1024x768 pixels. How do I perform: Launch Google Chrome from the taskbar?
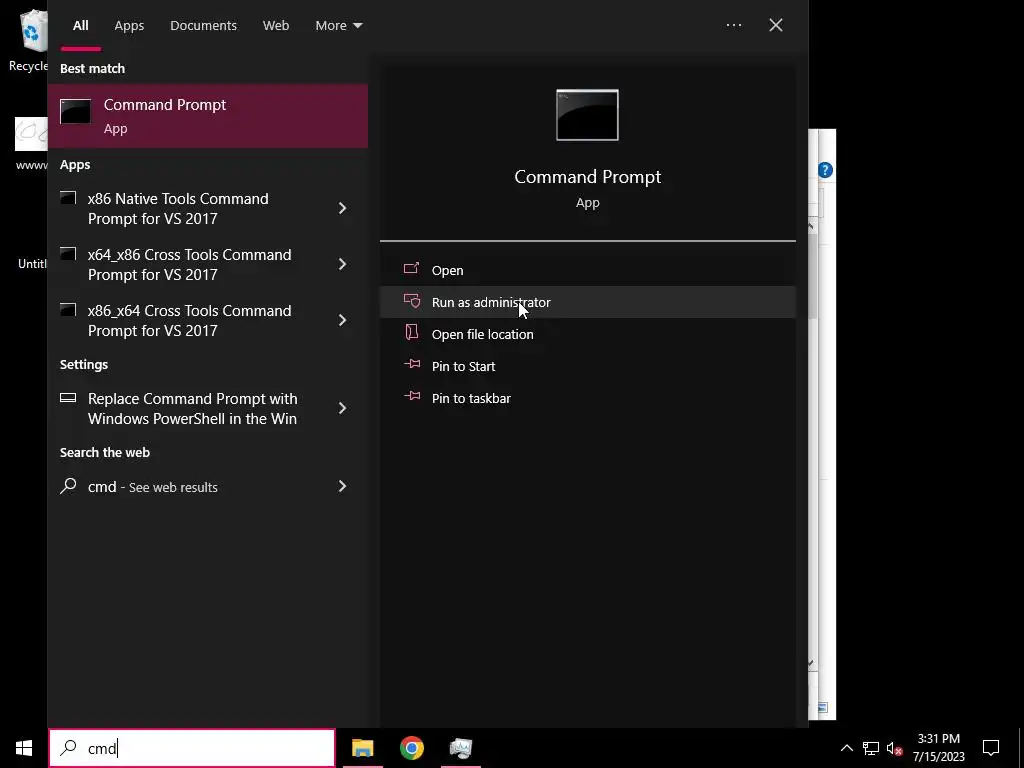[411, 748]
